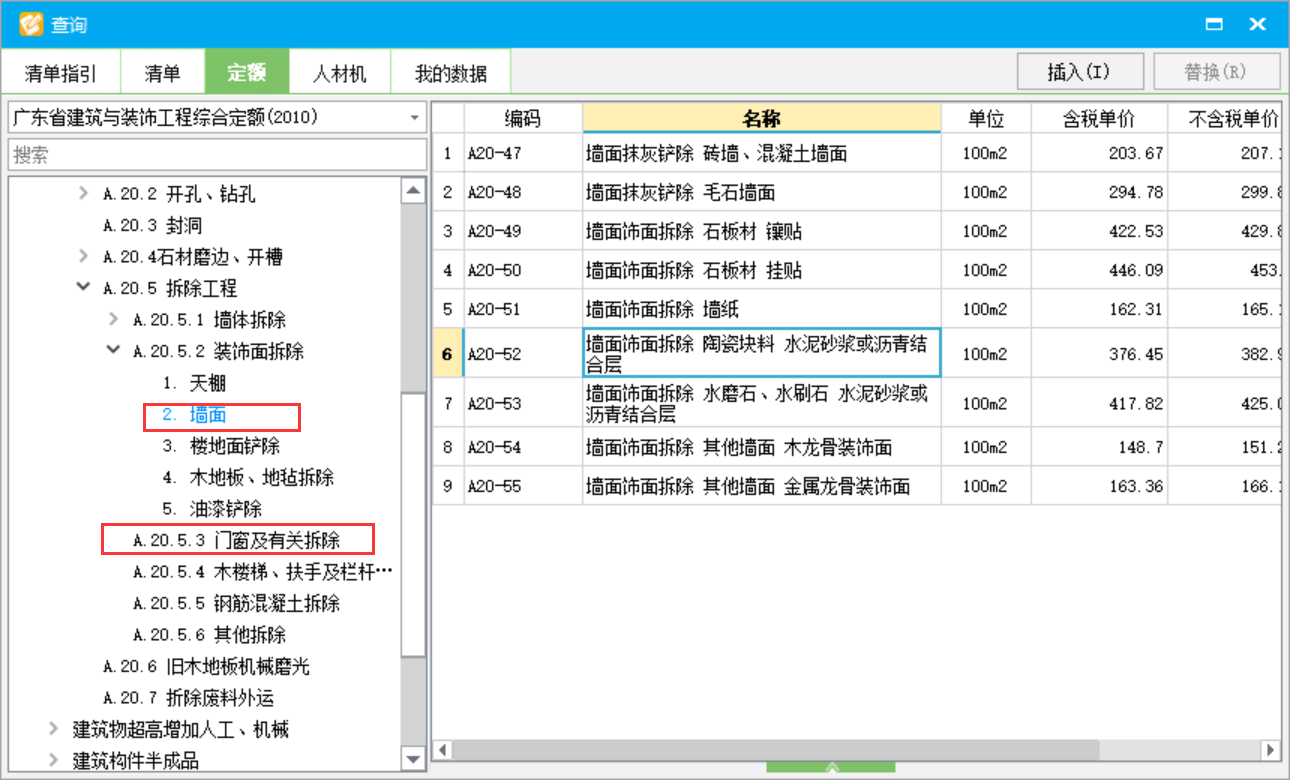Click the tree scrollbar up arrow
The width and height of the screenshot is (1290, 780).
[x=413, y=191]
